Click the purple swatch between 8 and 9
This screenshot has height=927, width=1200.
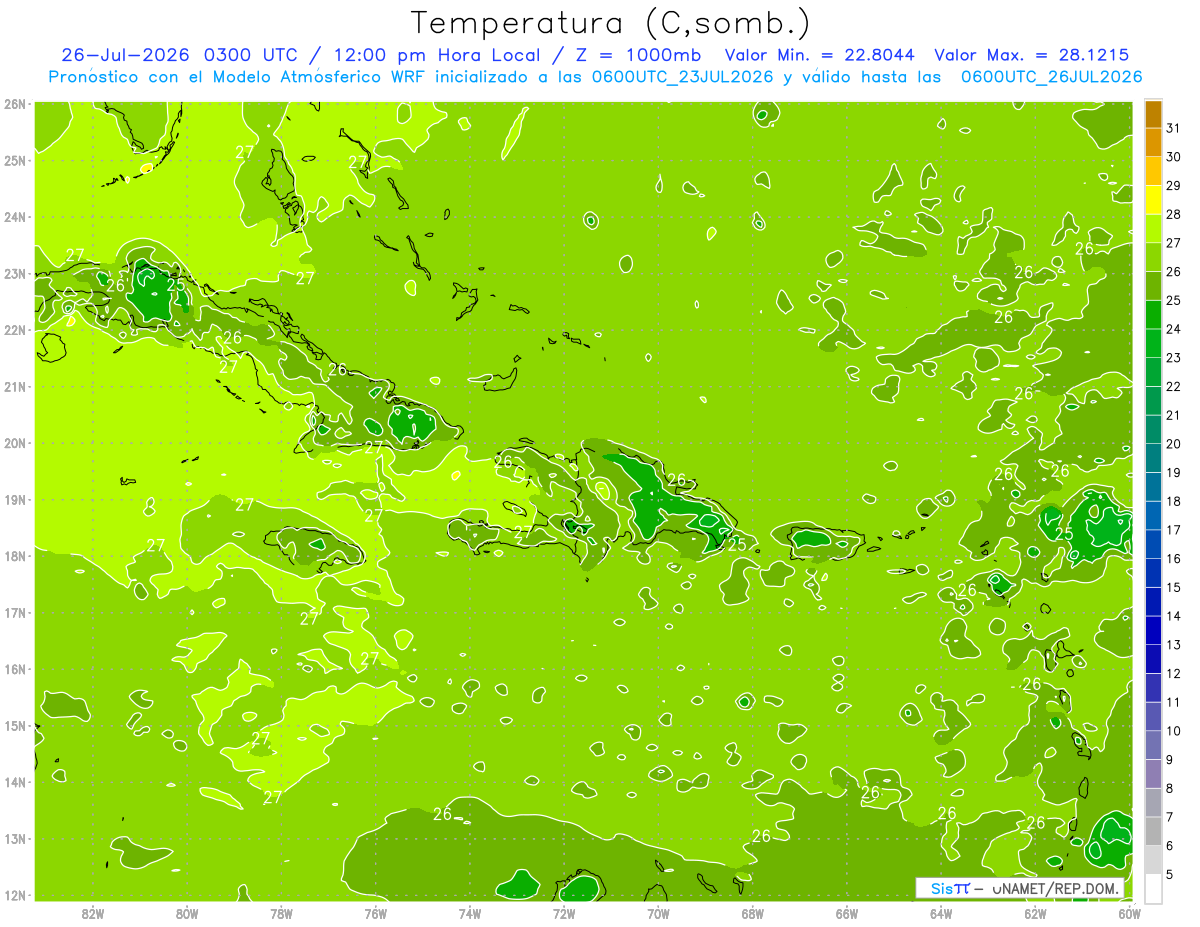click(x=1153, y=774)
